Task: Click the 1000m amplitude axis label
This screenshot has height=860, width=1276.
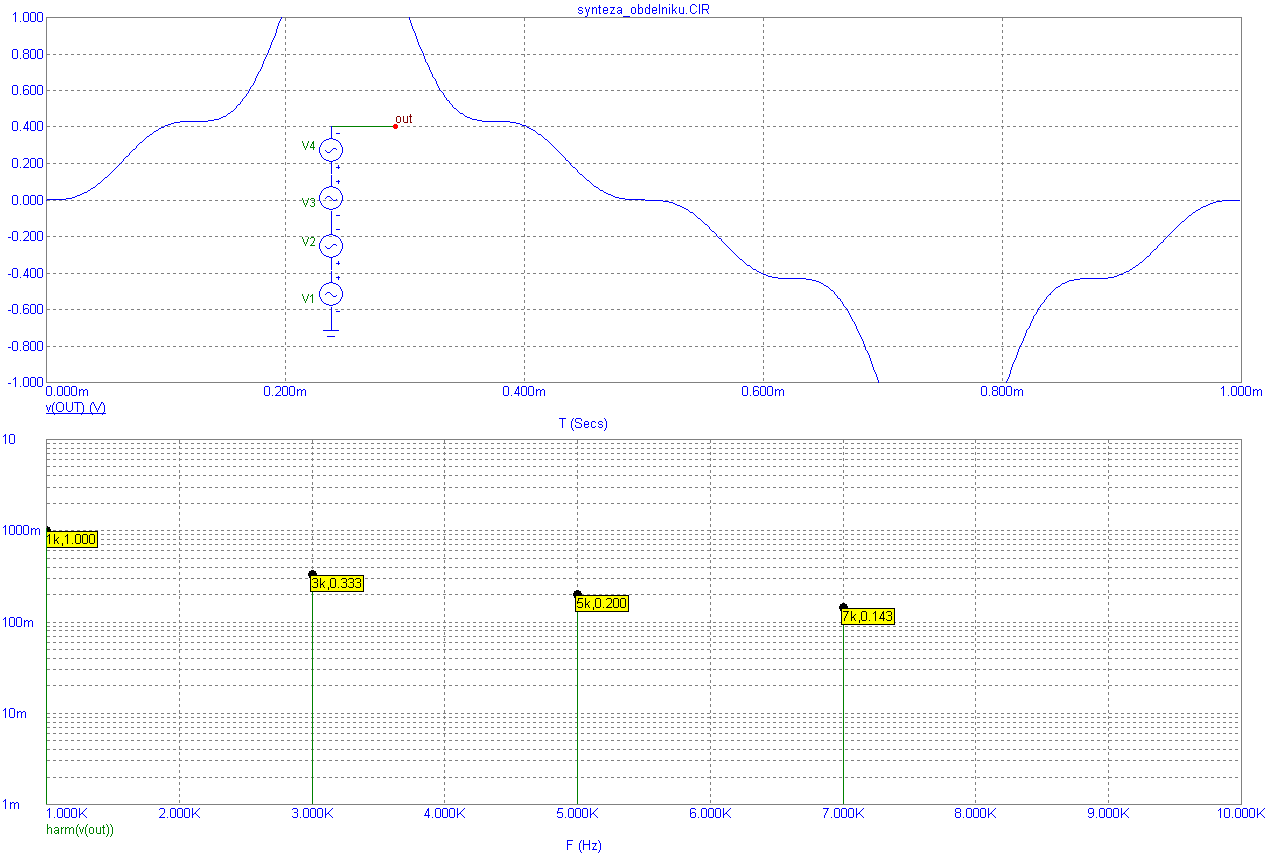Action: (21, 530)
